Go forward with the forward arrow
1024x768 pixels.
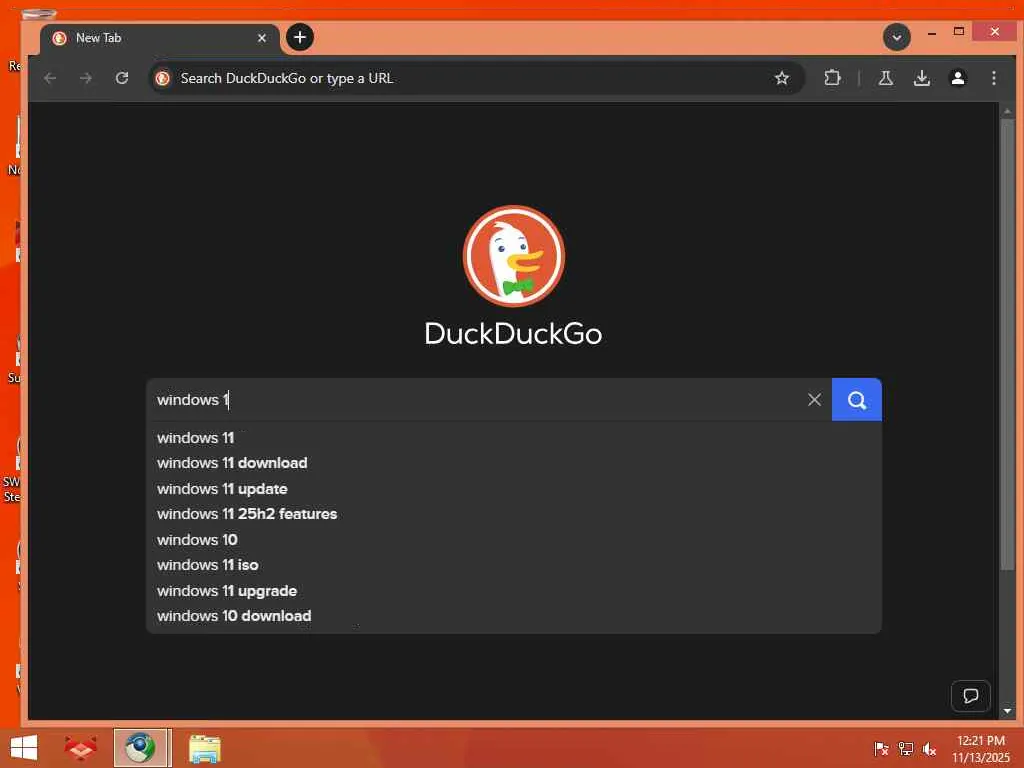coord(86,78)
